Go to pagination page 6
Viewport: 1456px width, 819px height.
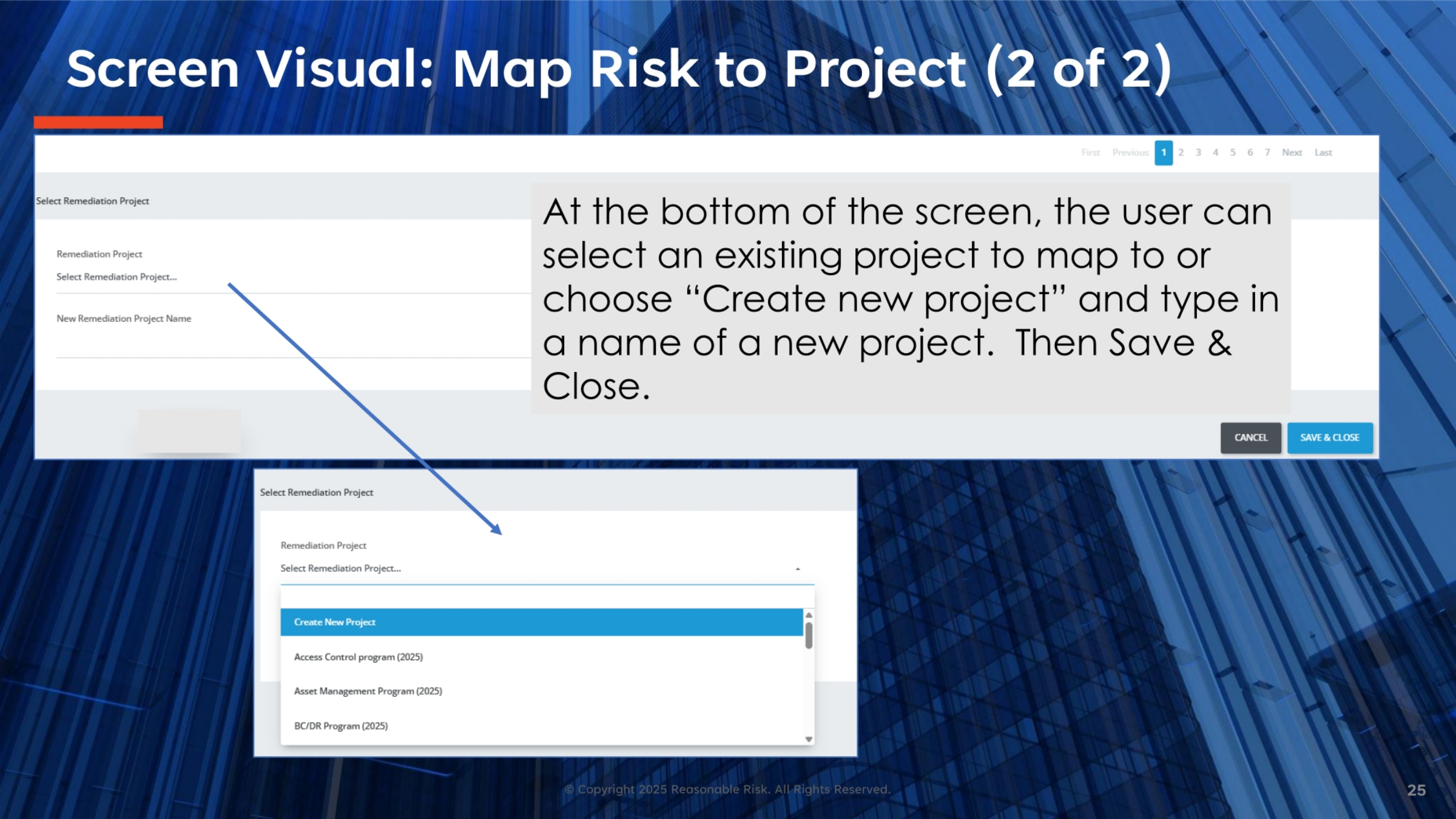point(1250,152)
